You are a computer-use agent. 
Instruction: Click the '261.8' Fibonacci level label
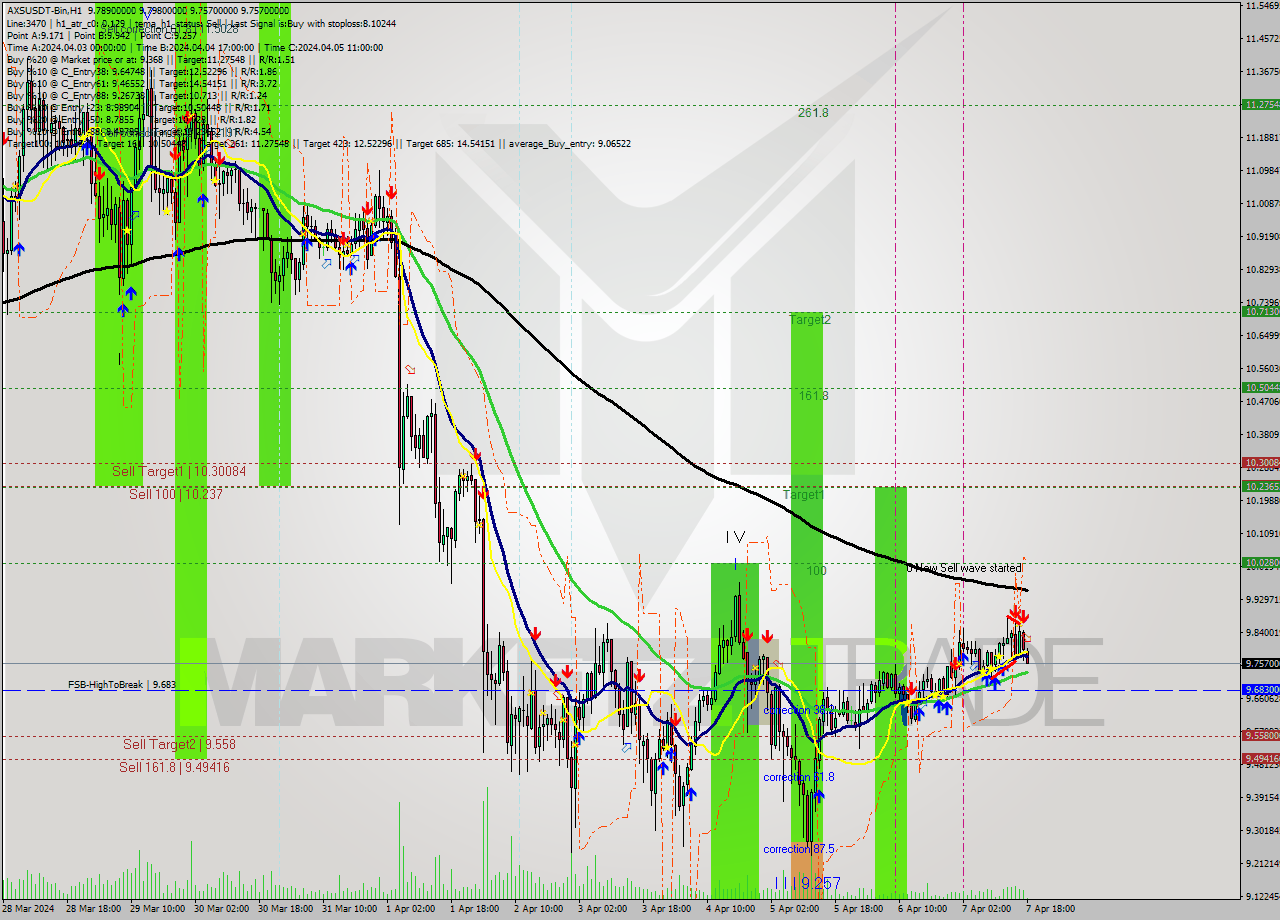tap(813, 113)
